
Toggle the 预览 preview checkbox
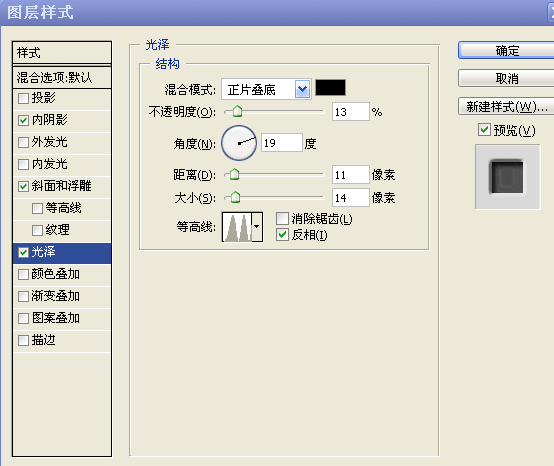[484, 130]
